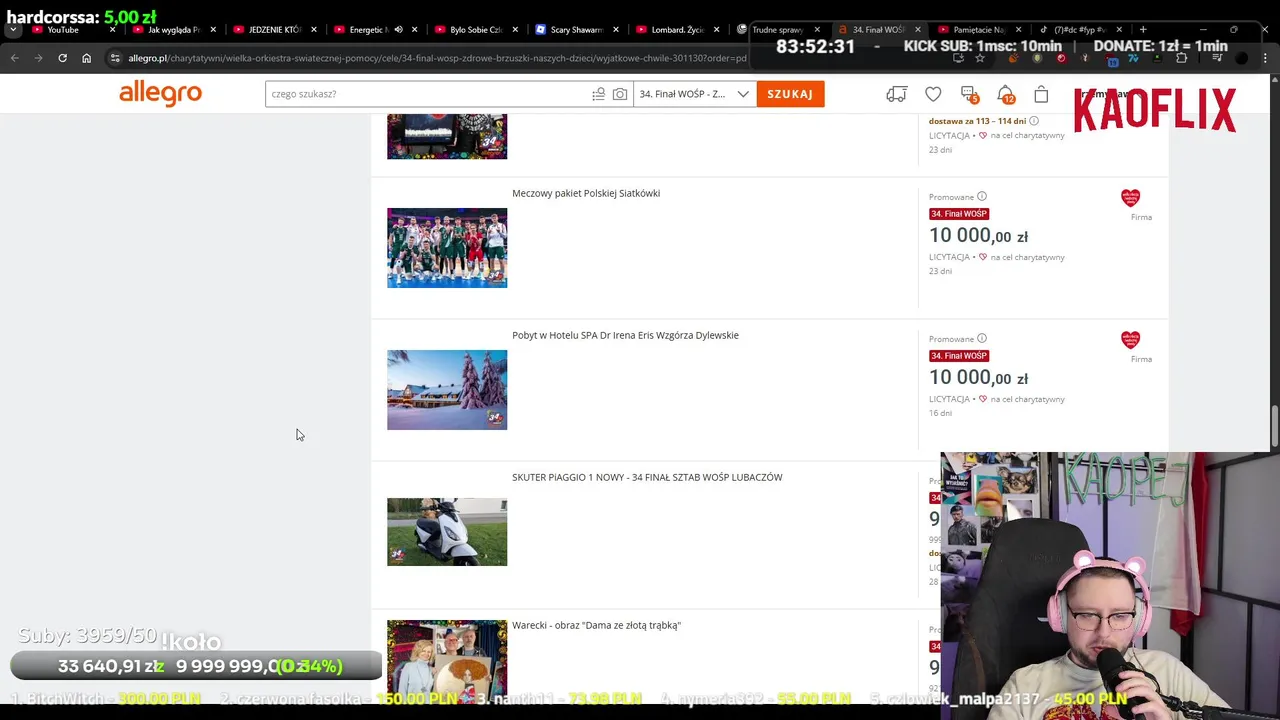Click info icon beside Promowane for Hotel SPA

click(x=982, y=339)
